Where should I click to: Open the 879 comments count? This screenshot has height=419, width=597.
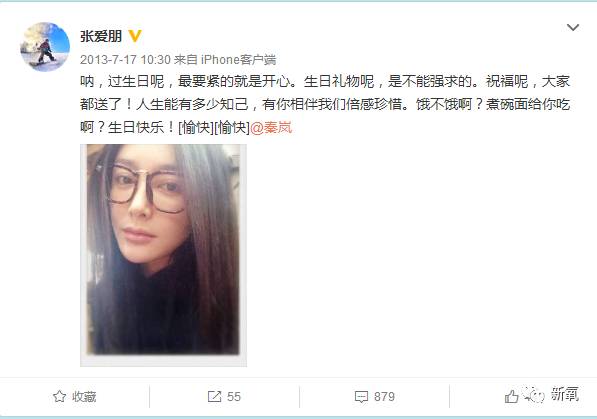click(384, 397)
